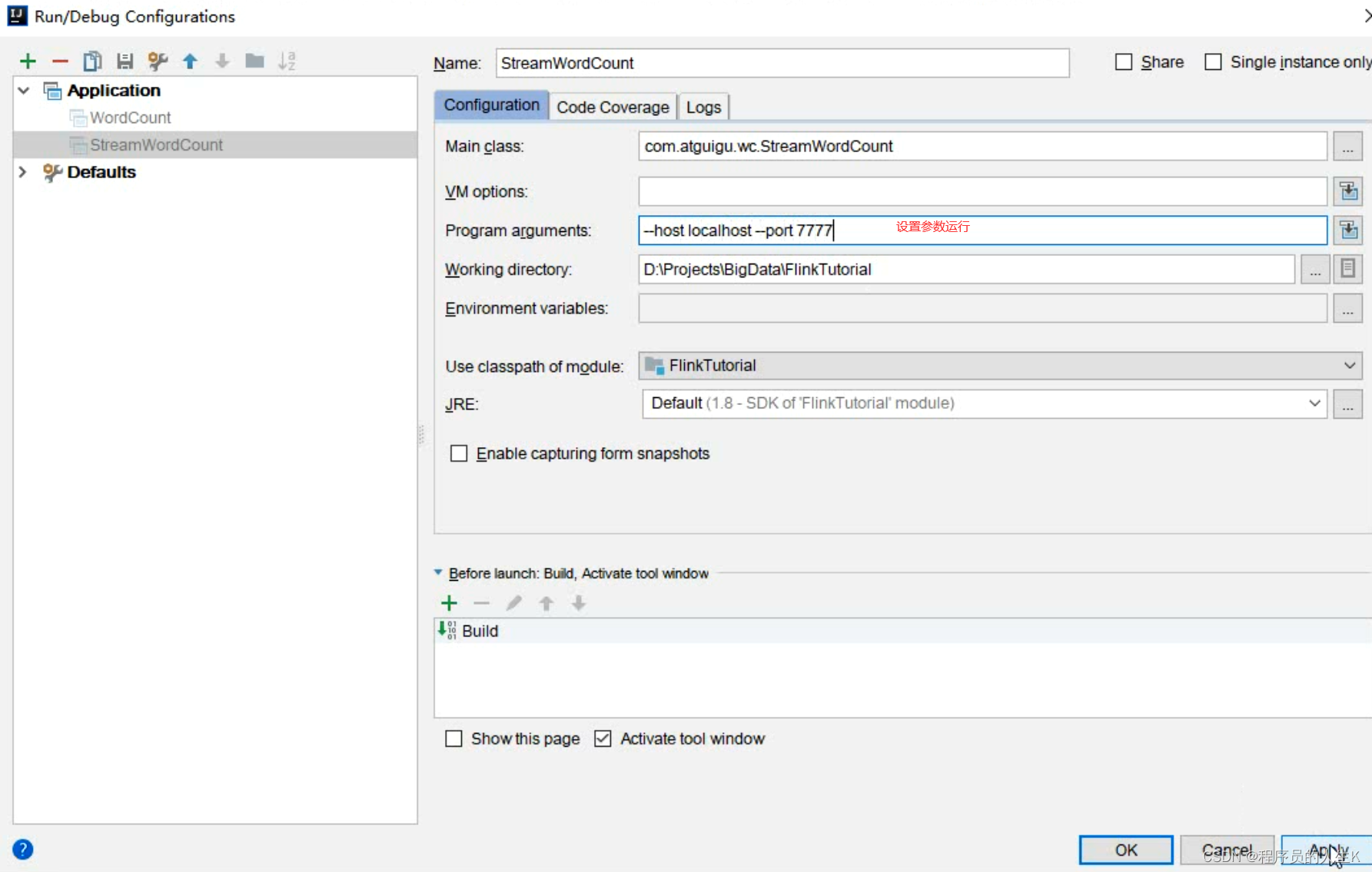Click the green Add New Configuration plus icon
1372x872 pixels.
[28, 61]
